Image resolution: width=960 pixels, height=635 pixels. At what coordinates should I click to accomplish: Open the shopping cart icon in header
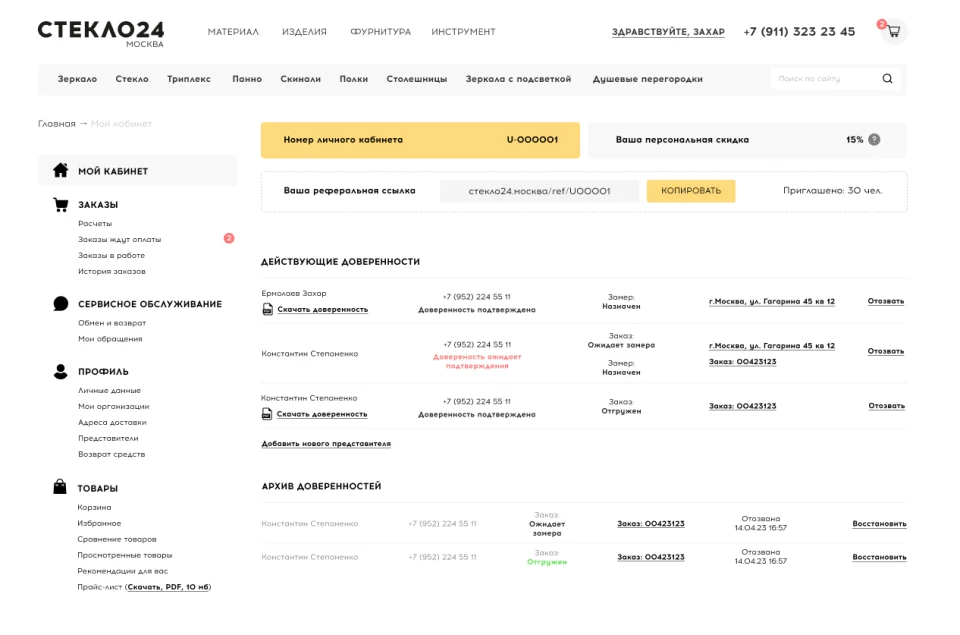pos(893,31)
